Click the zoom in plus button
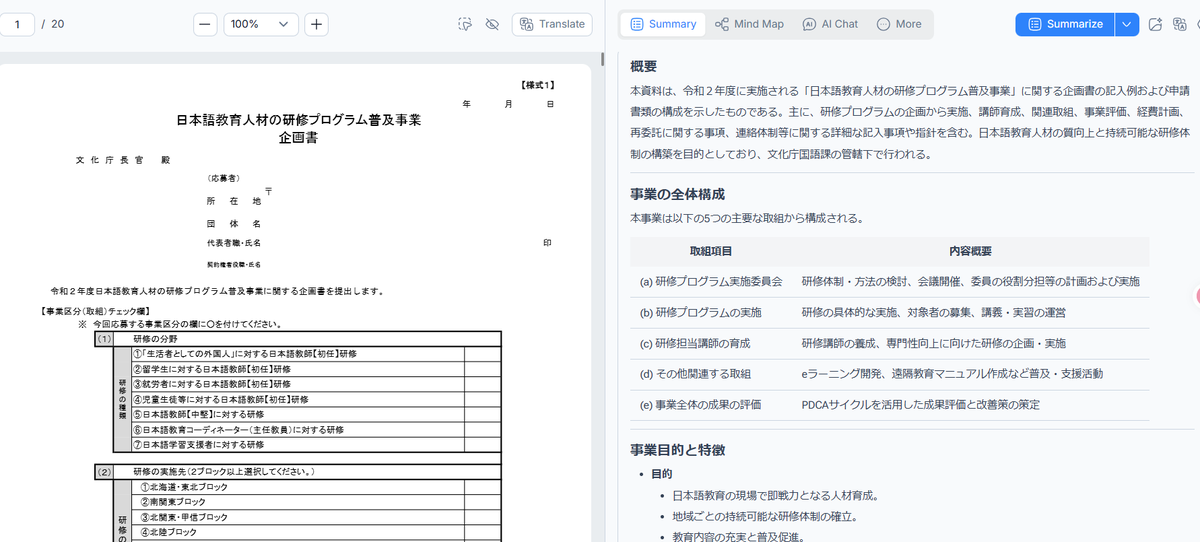The image size is (1200, 542). point(316,24)
